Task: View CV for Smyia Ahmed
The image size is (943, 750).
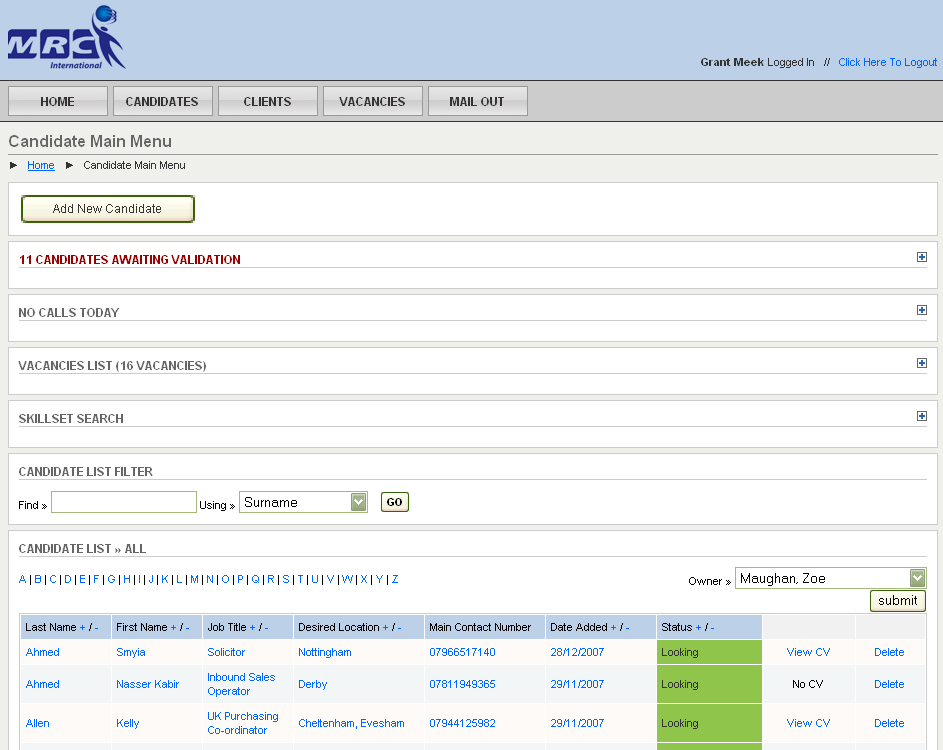Action: (808, 652)
